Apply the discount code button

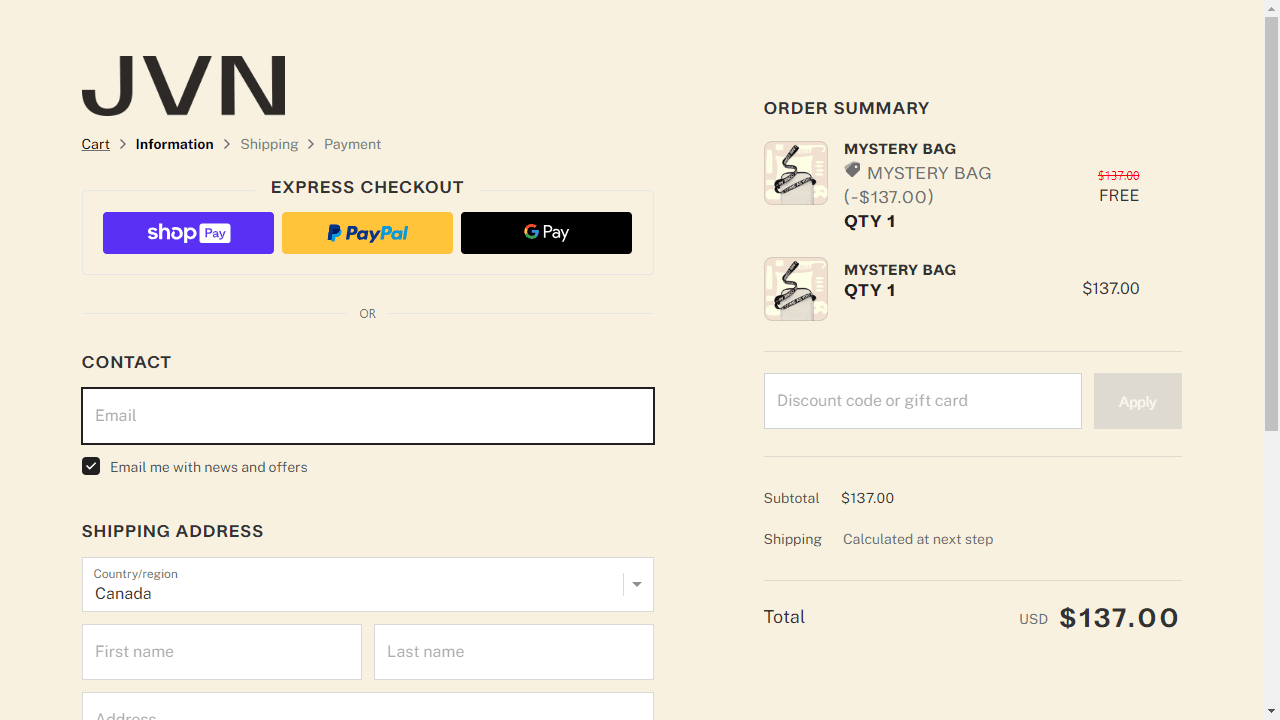1138,401
